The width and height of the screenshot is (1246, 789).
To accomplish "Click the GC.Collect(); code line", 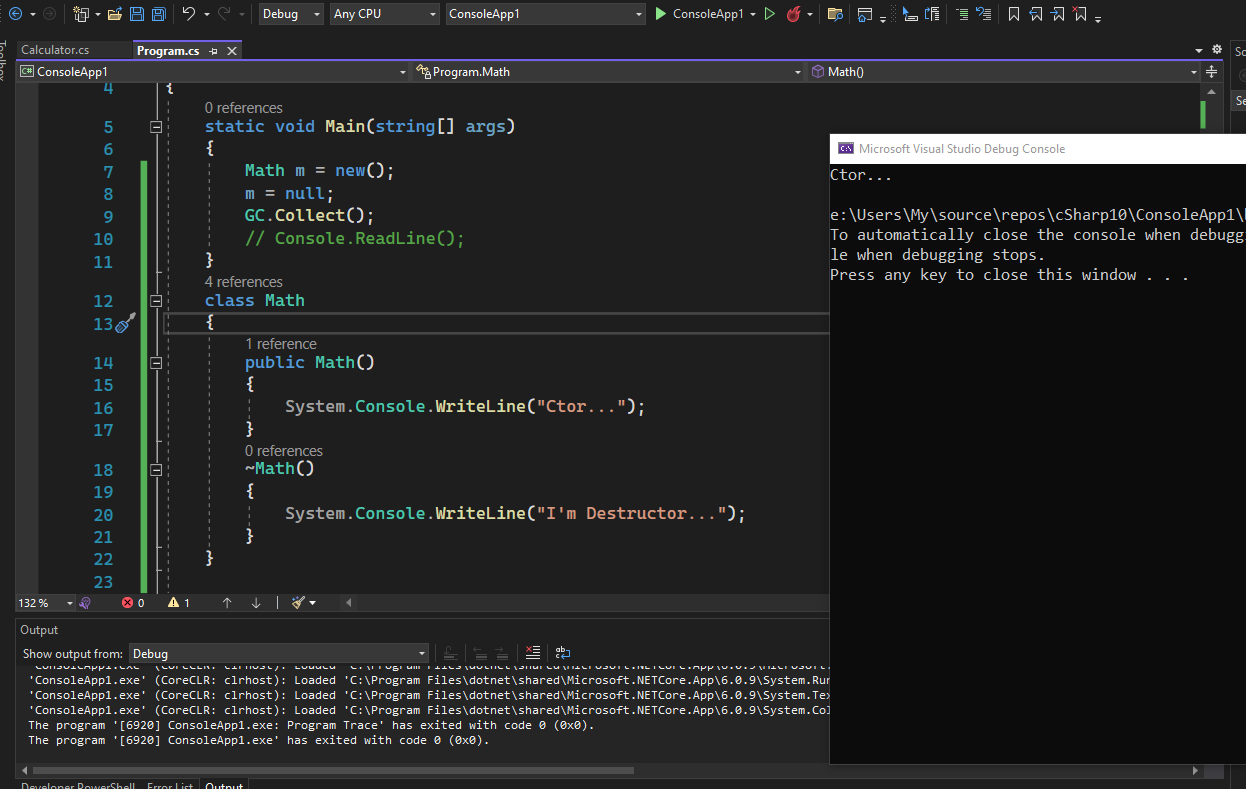I will click(309, 216).
